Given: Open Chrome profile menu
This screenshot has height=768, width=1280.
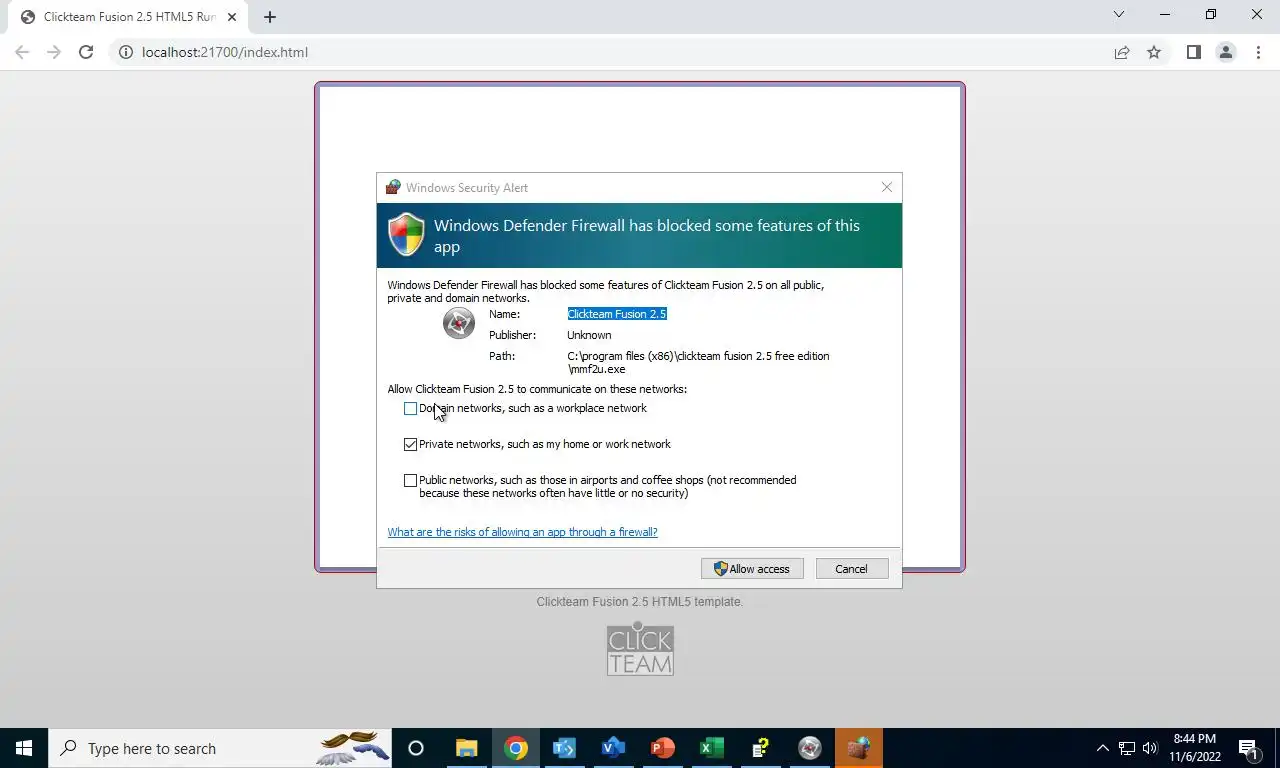Looking at the screenshot, I should click(1225, 52).
